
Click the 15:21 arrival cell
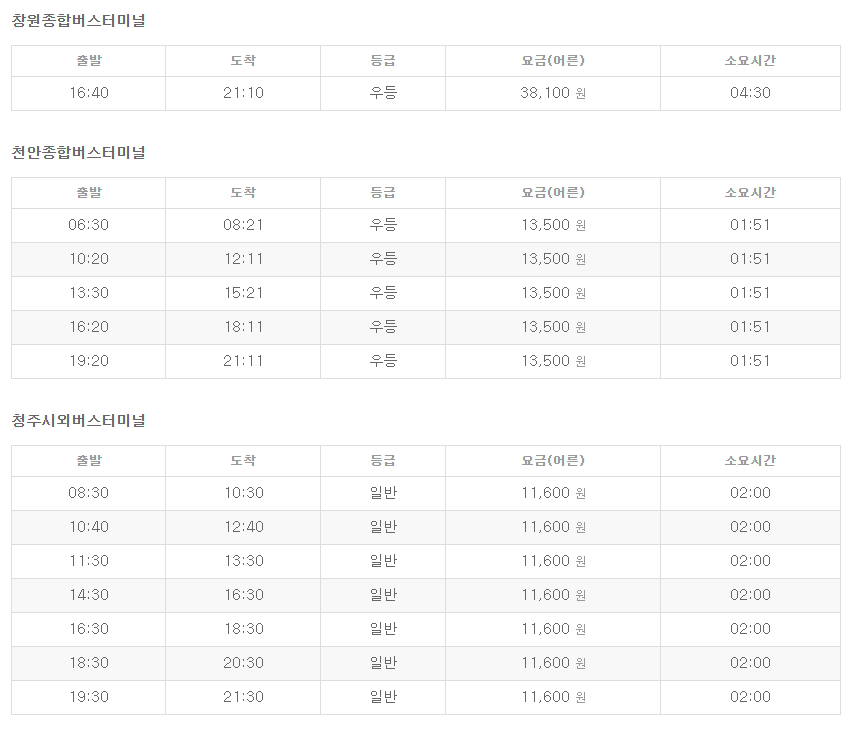tap(243, 293)
